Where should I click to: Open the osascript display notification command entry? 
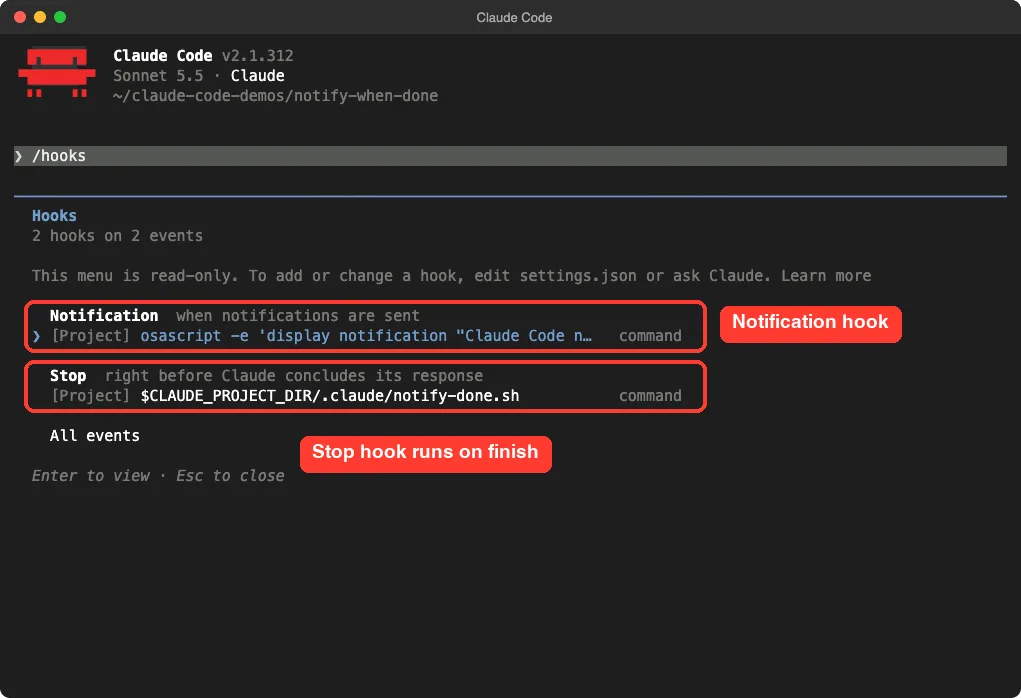click(x=366, y=336)
